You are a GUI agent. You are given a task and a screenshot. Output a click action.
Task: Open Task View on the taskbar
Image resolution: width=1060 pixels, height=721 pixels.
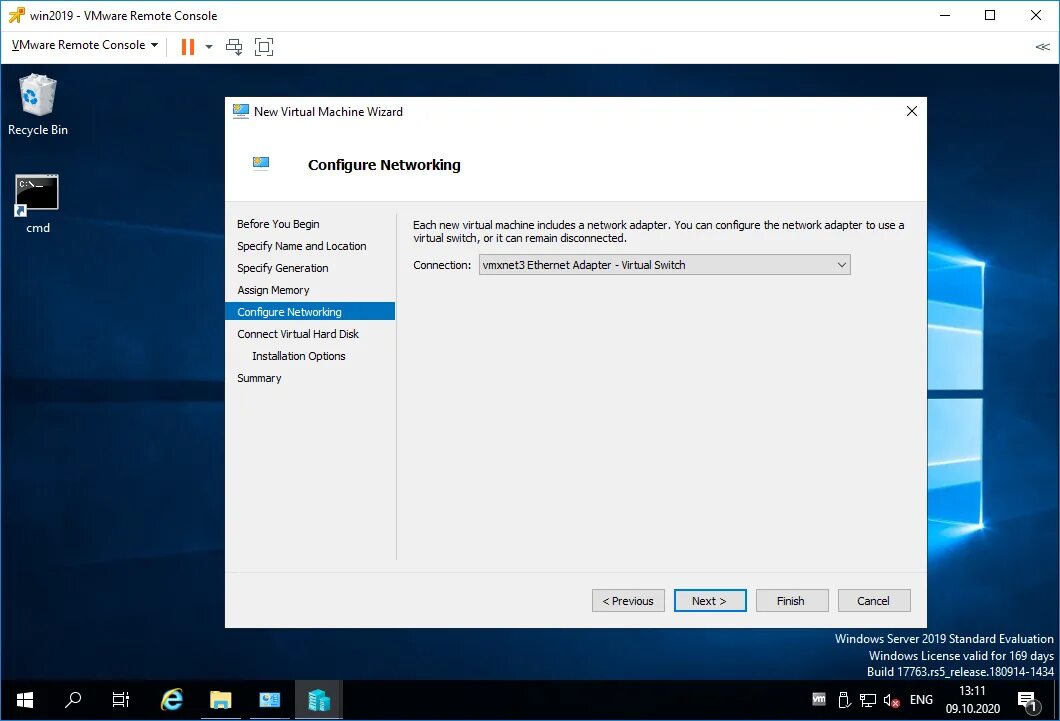pyautogui.click(x=121, y=700)
